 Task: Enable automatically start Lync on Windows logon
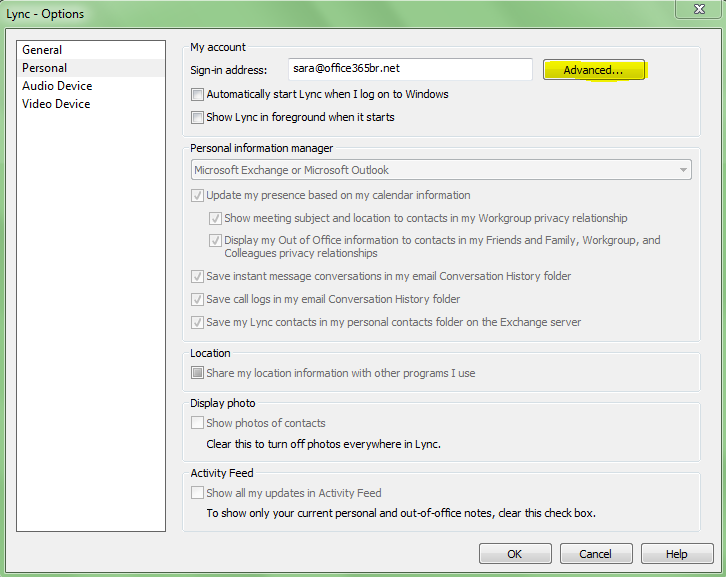coord(197,95)
